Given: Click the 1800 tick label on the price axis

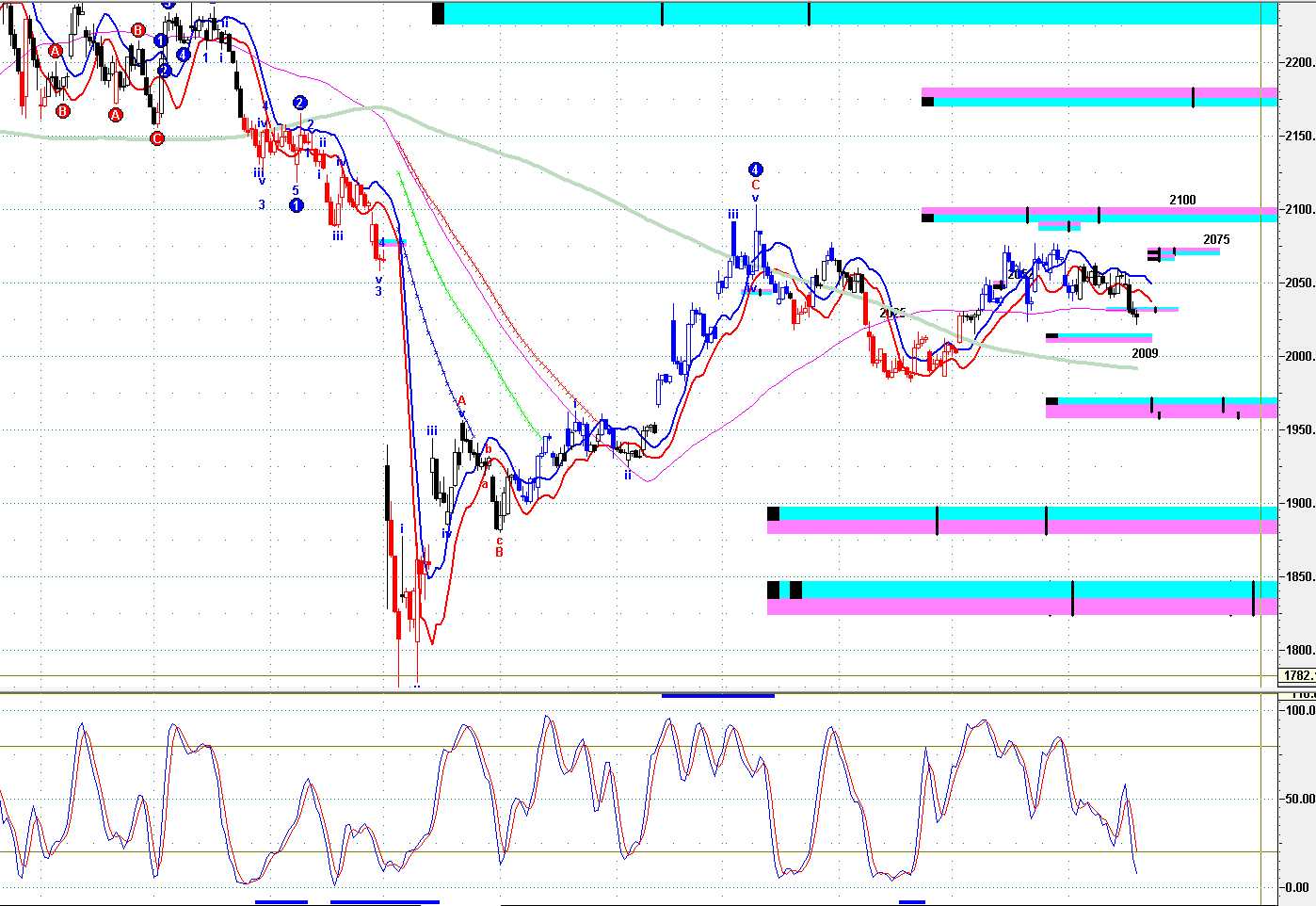Looking at the screenshot, I should (1300, 651).
